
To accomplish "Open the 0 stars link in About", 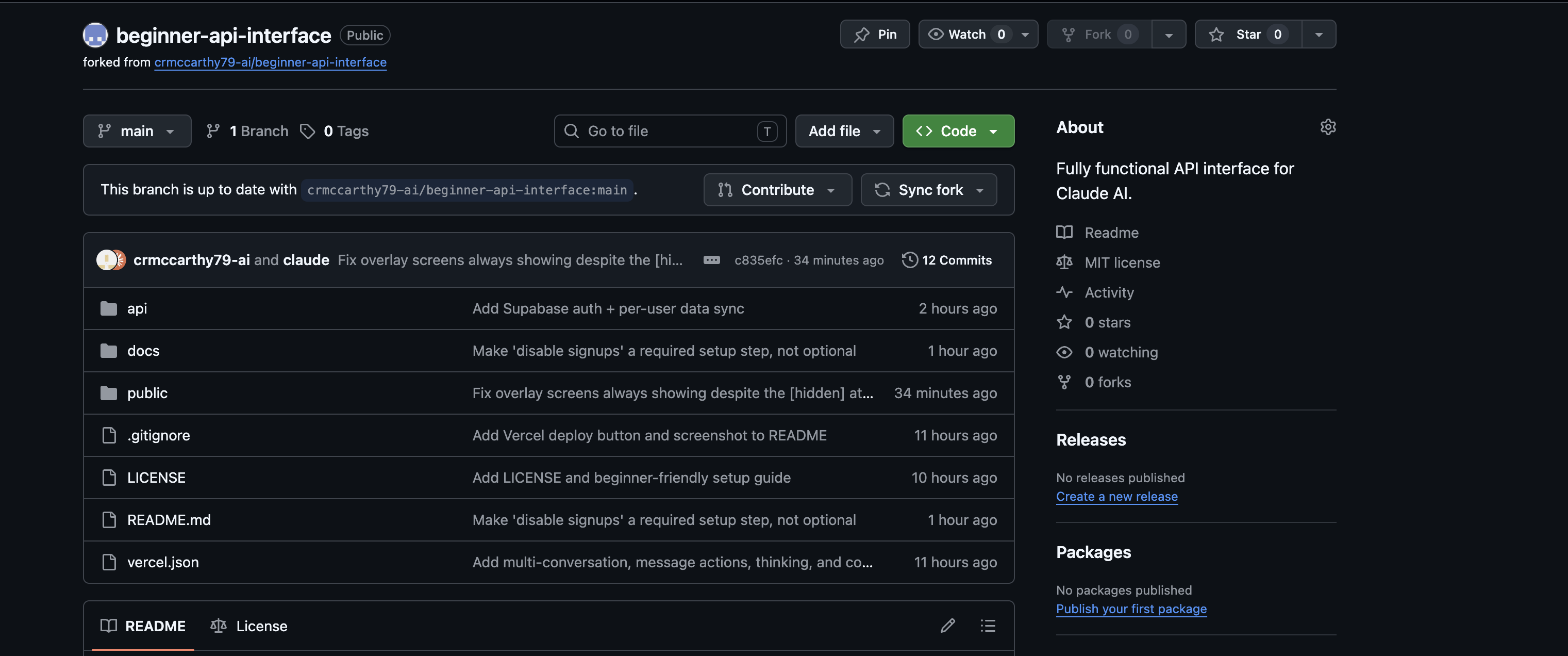I will click(x=1107, y=322).
